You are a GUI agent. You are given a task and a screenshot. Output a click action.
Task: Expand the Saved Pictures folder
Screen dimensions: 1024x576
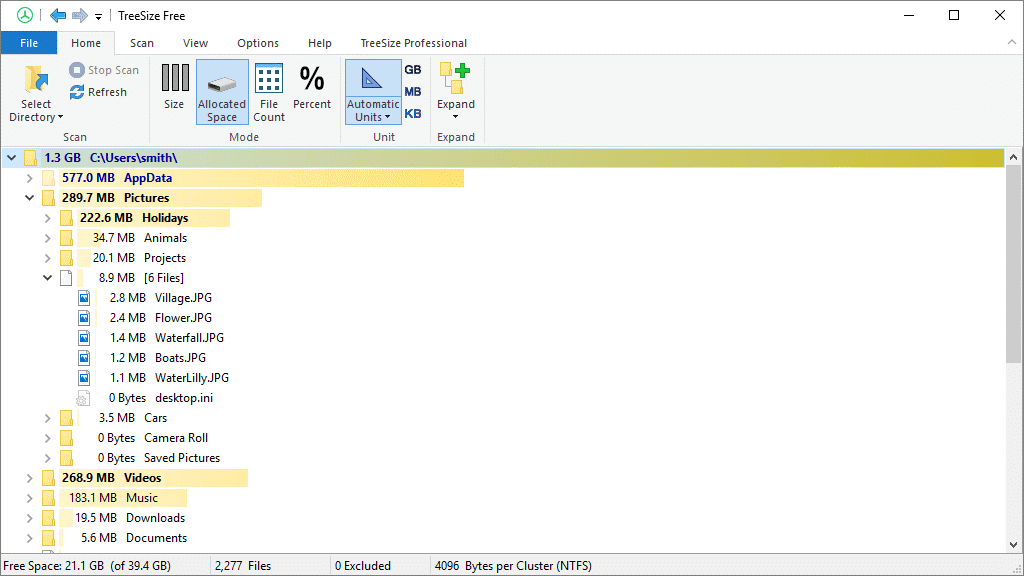[47, 458]
